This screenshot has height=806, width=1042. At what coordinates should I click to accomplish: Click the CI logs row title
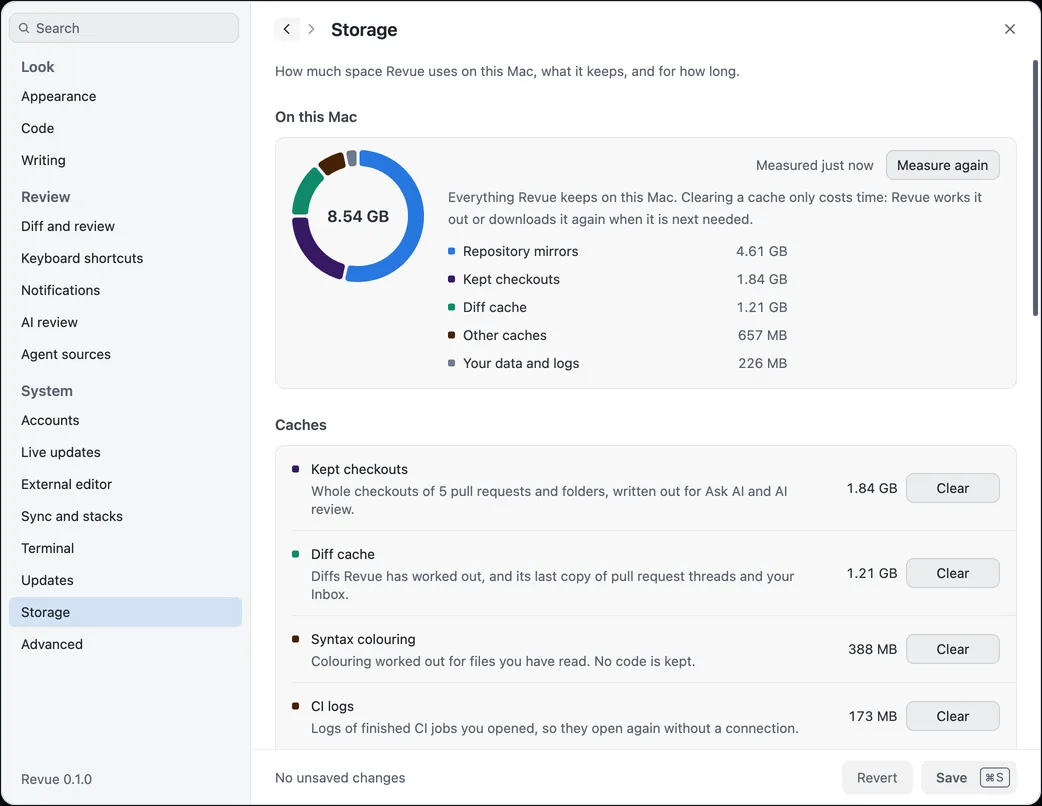(x=332, y=706)
